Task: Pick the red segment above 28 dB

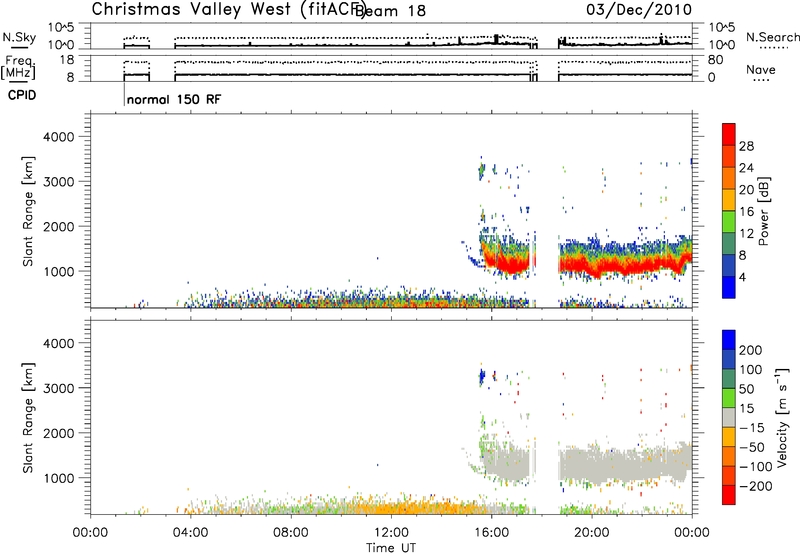Action: [x=729, y=134]
